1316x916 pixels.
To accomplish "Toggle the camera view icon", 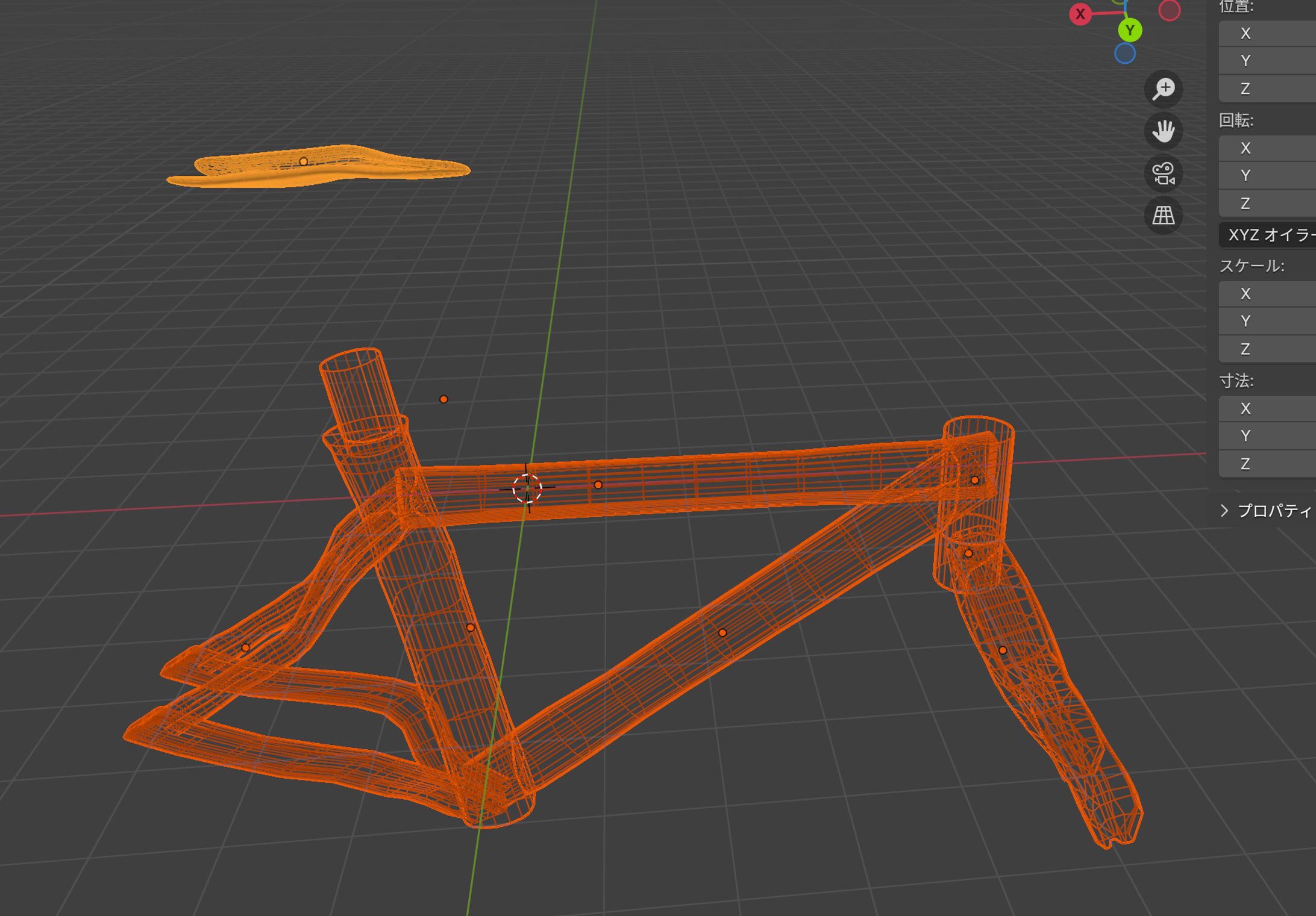I will coord(1164,173).
